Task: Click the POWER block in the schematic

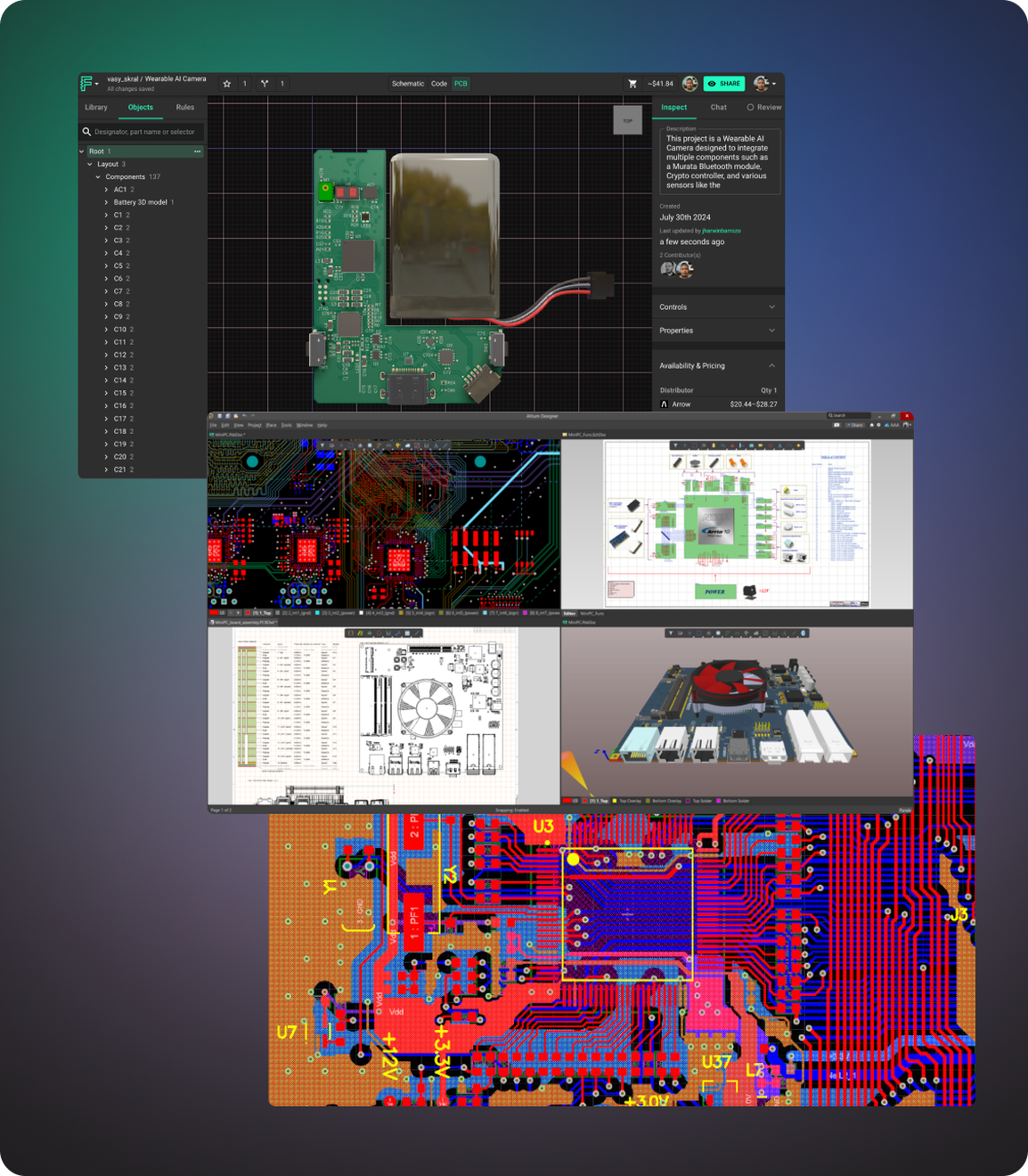Action: click(715, 592)
